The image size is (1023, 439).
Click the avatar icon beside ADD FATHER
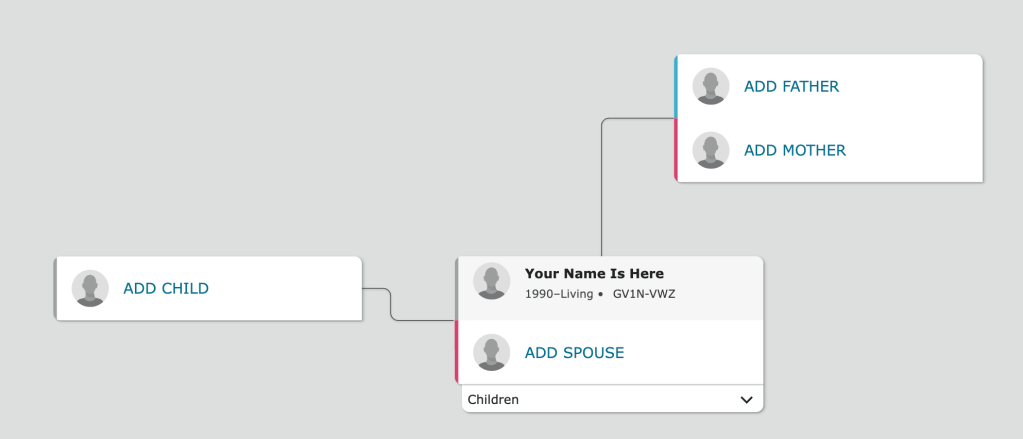pos(711,86)
